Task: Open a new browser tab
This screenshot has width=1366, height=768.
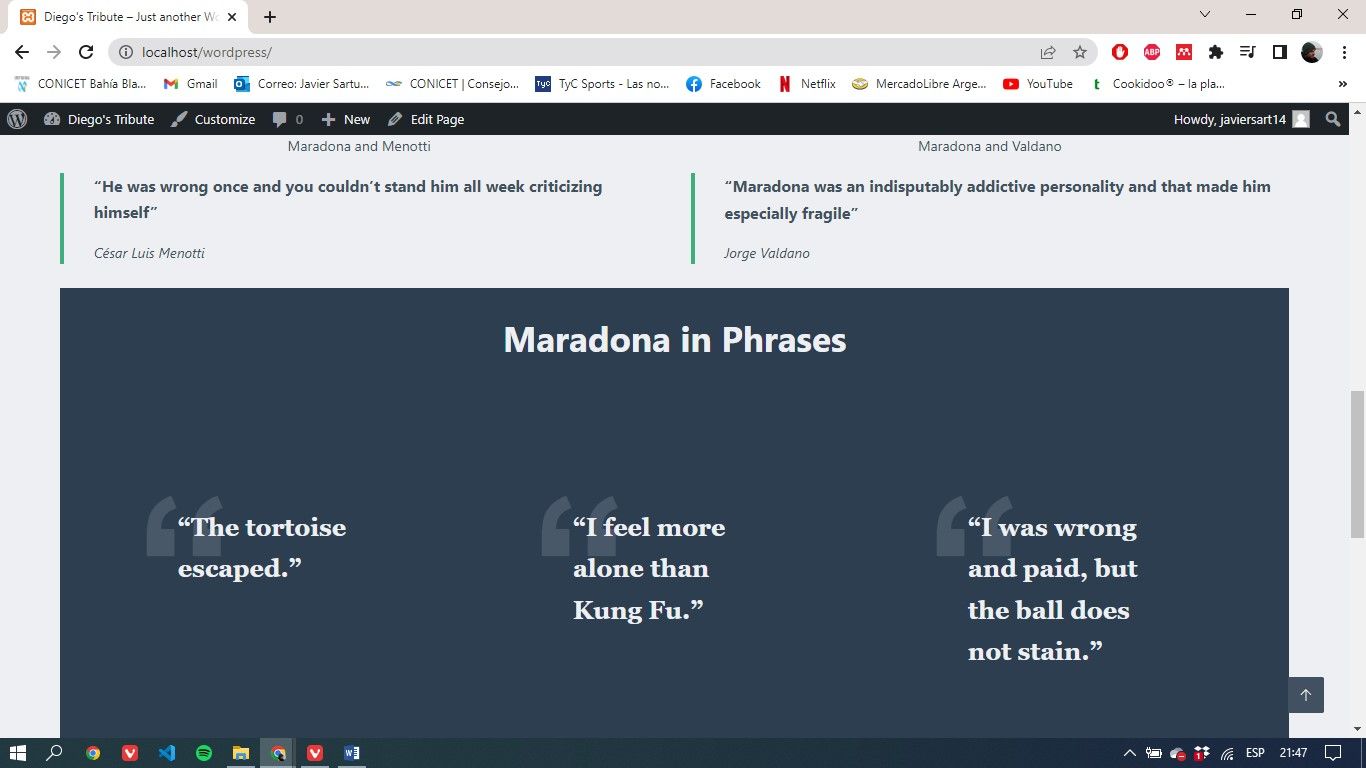Action: pyautogui.click(x=270, y=17)
